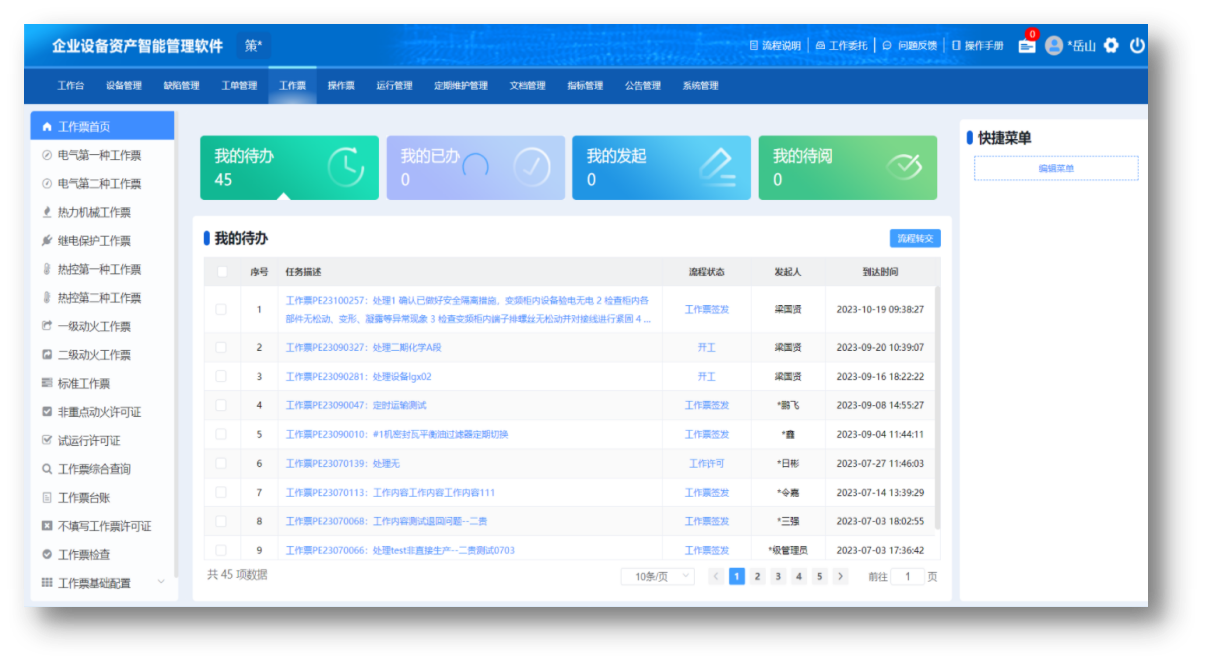Open the 定期维护管理 menu

coord(460,85)
